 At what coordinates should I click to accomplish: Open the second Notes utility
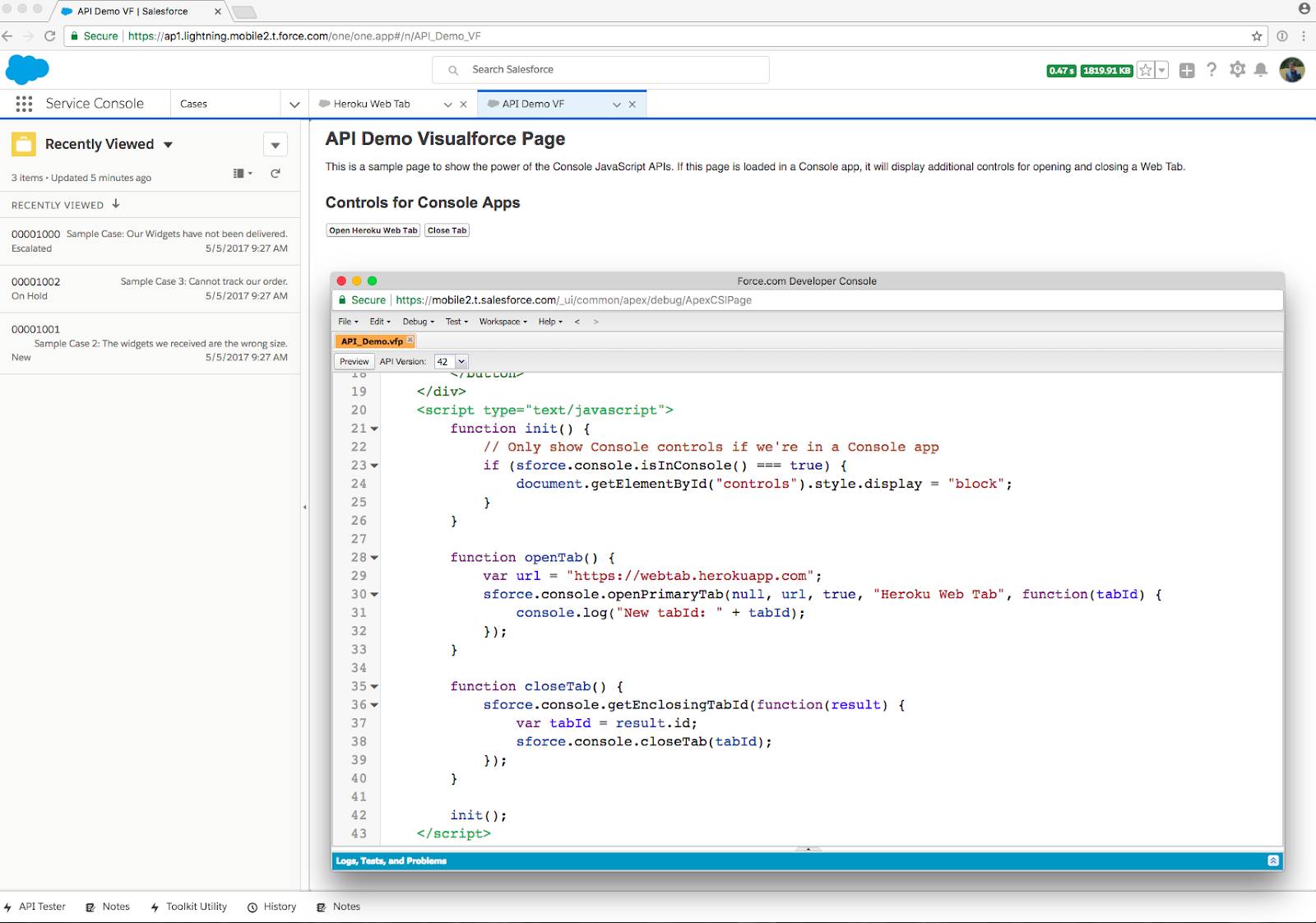[x=338, y=907]
